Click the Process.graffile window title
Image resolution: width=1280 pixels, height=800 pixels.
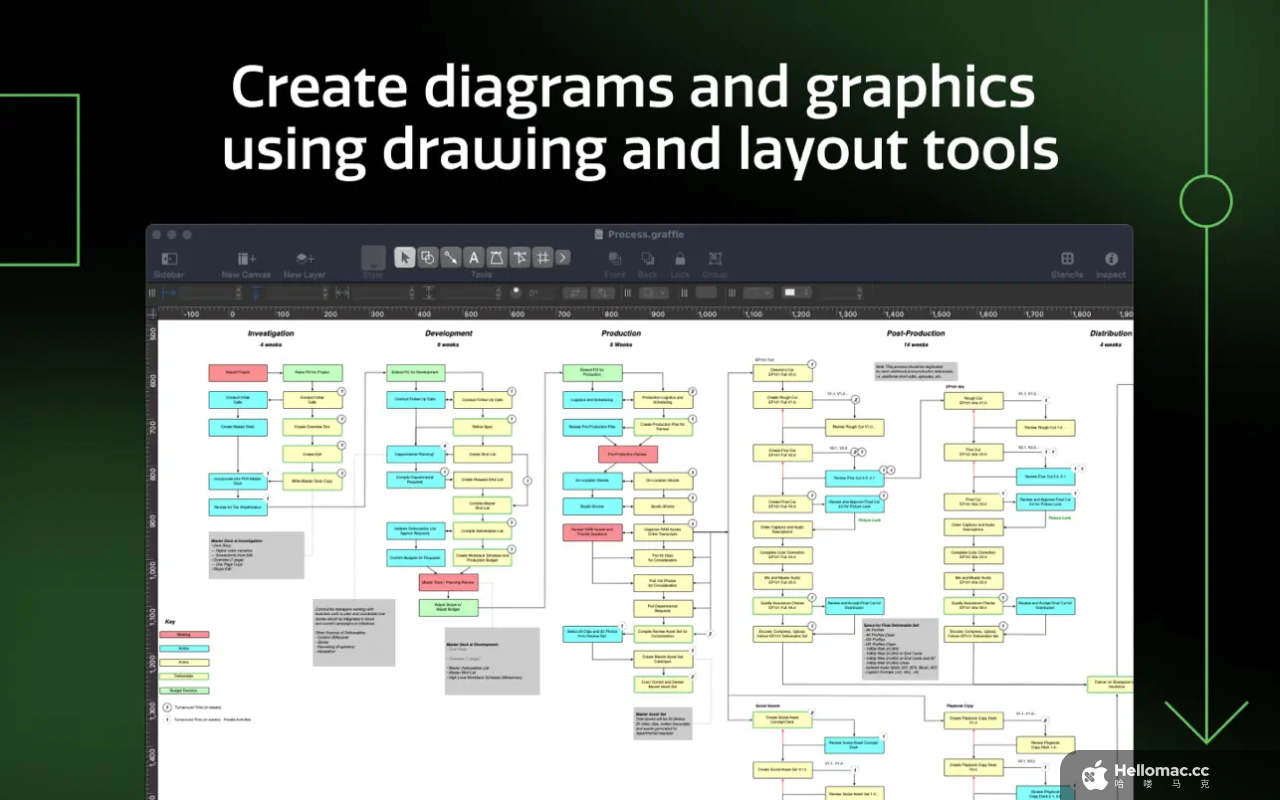point(646,235)
